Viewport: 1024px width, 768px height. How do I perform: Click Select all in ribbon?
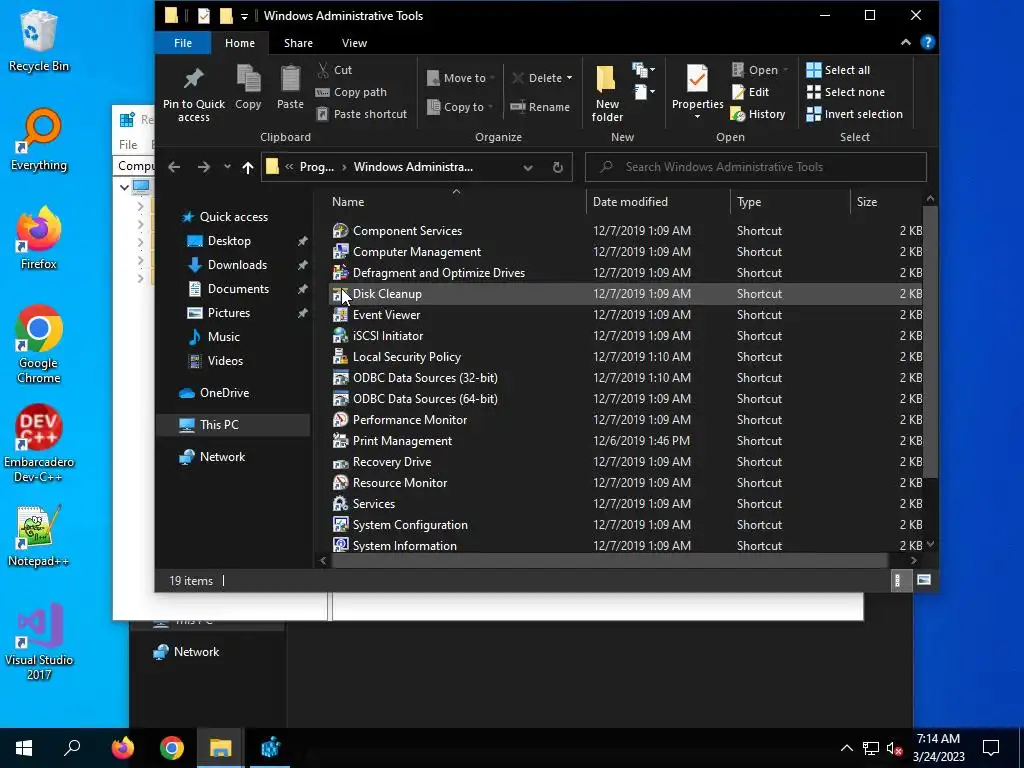[x=838, y=70]
